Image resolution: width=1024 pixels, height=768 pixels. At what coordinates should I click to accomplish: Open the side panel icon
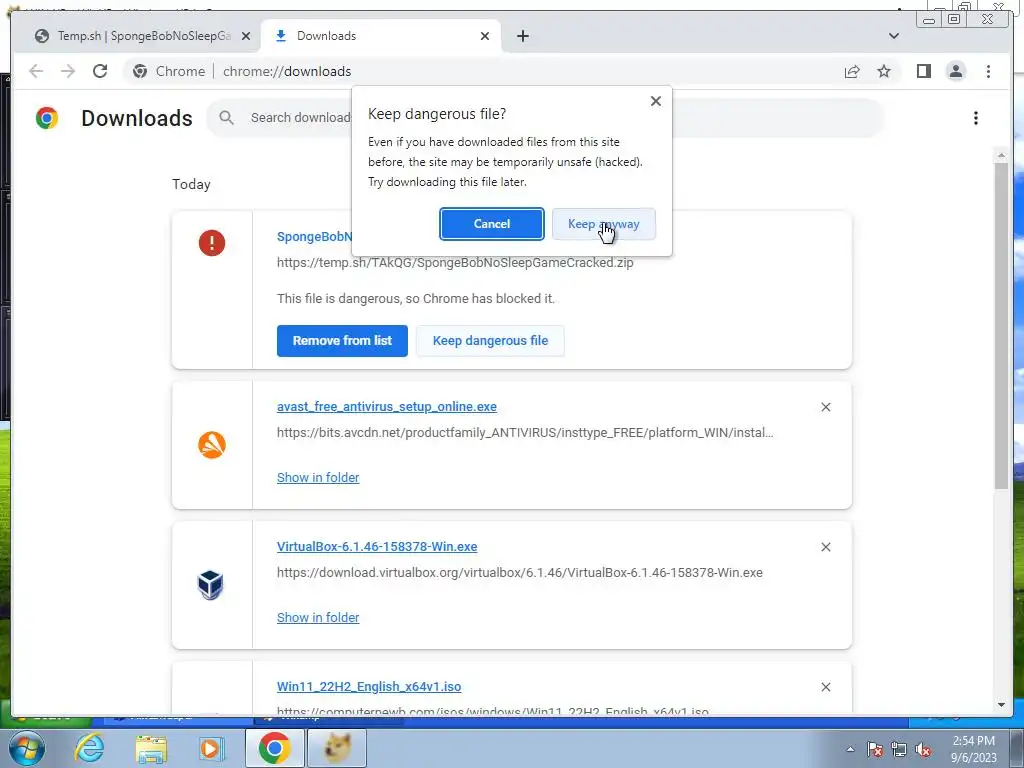tap(923, 71)
